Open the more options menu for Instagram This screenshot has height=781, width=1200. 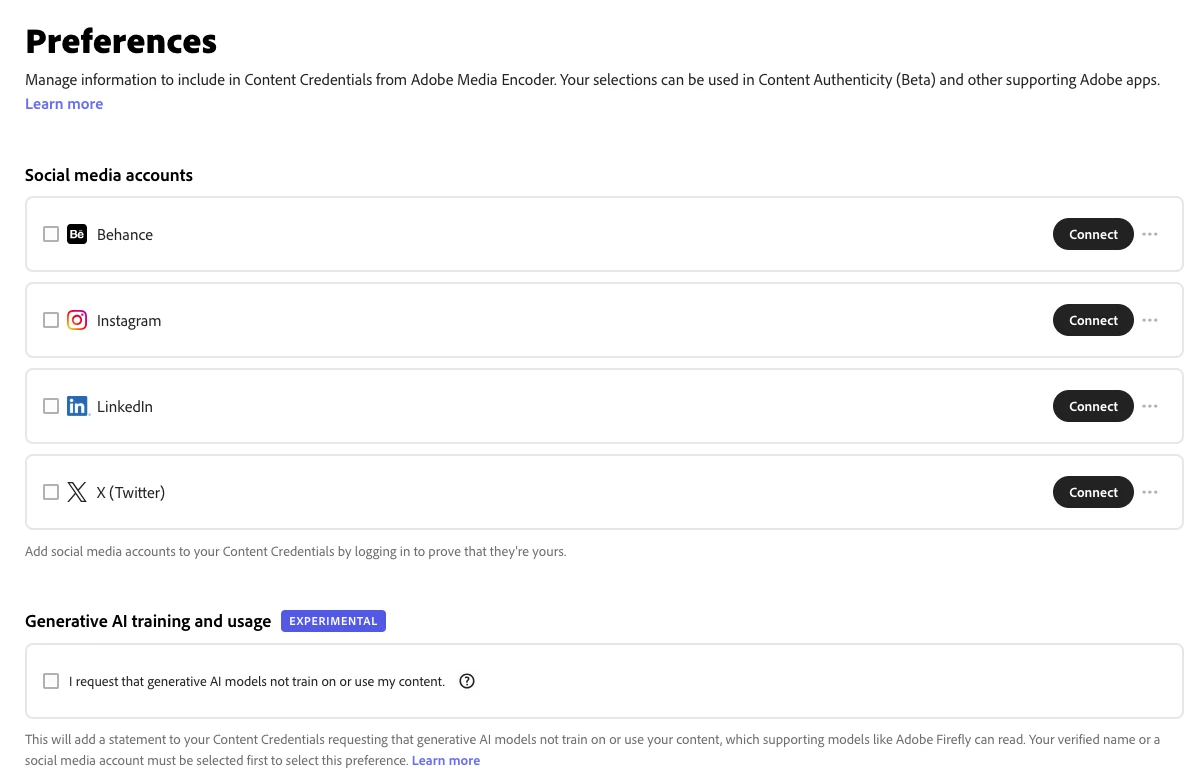tap(1150, 320)
